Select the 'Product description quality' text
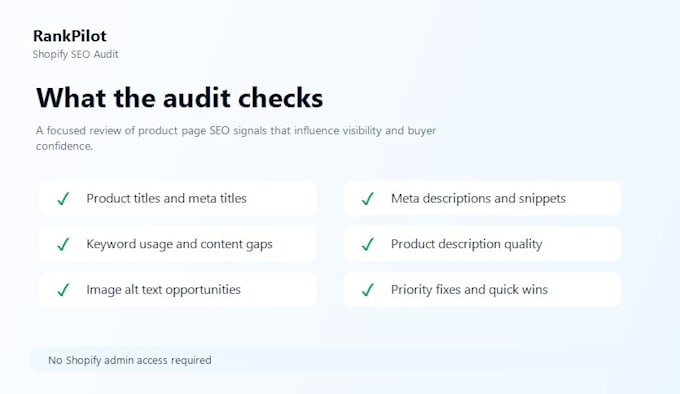This screenshot has width=680, height=394. (x=467, y=244)
